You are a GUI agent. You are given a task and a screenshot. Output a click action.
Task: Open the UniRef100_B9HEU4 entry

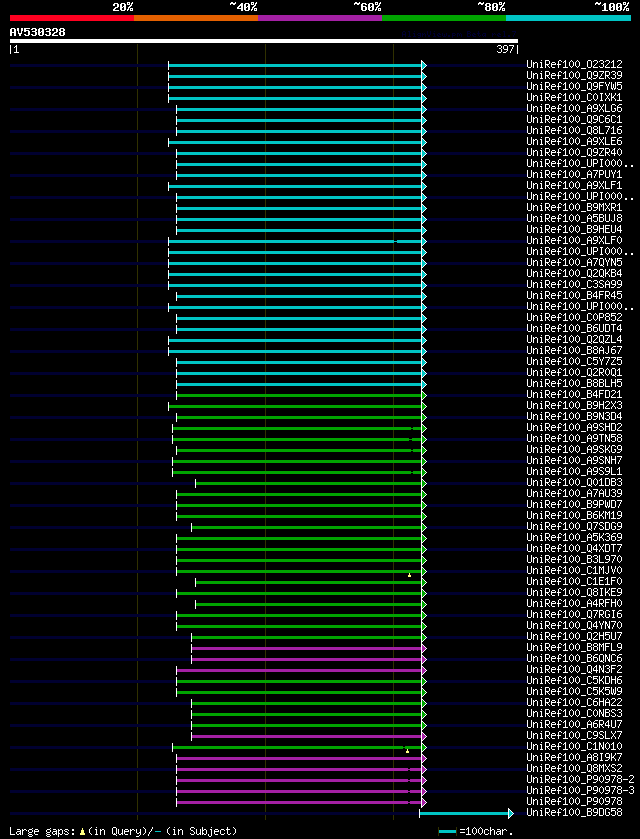(x=574, y=230)
